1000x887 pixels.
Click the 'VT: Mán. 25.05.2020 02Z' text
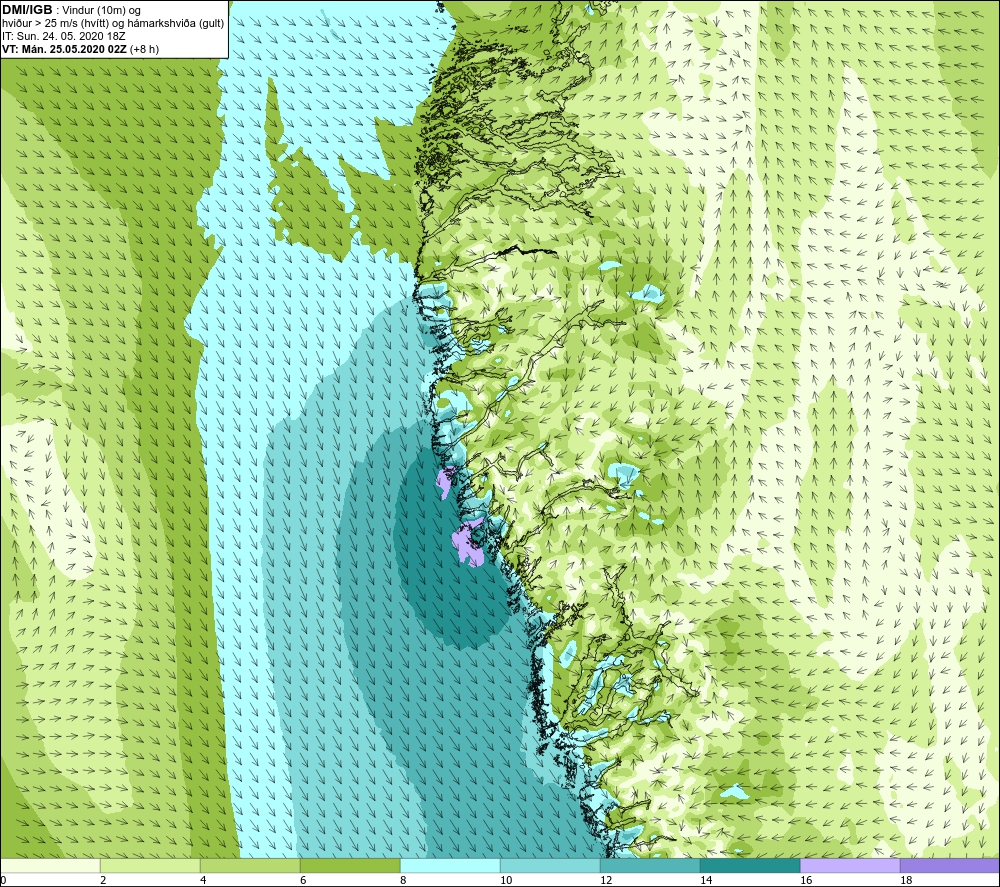pyautogui.click(x=64, y=49)
